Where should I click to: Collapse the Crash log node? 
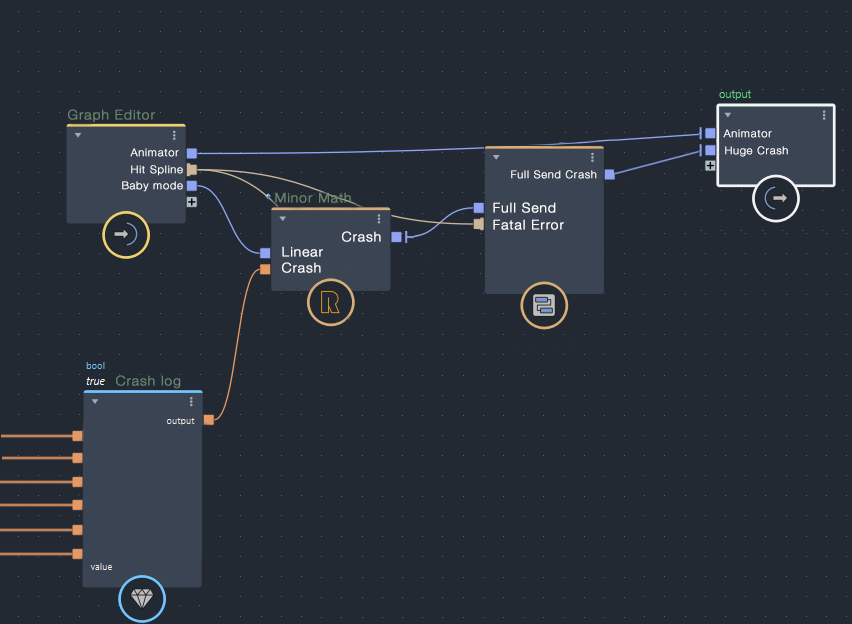coord(95,402)
